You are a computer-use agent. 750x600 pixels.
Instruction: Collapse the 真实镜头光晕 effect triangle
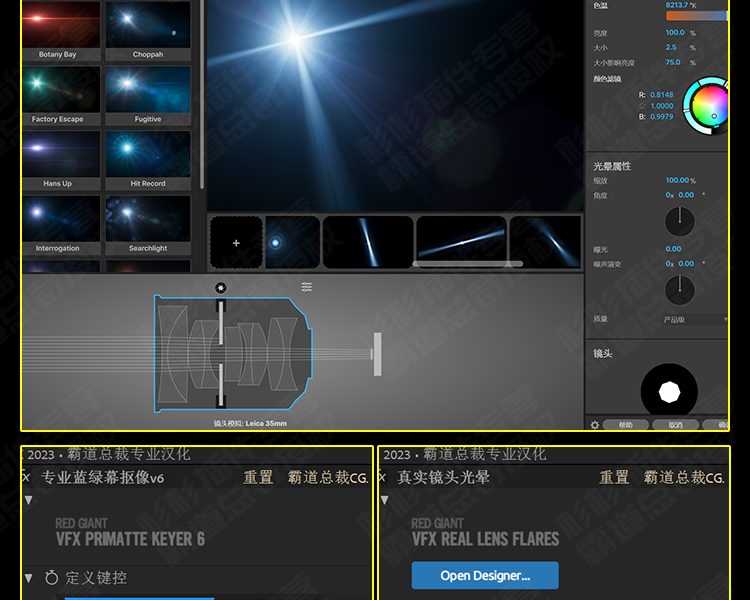point(385,500)
